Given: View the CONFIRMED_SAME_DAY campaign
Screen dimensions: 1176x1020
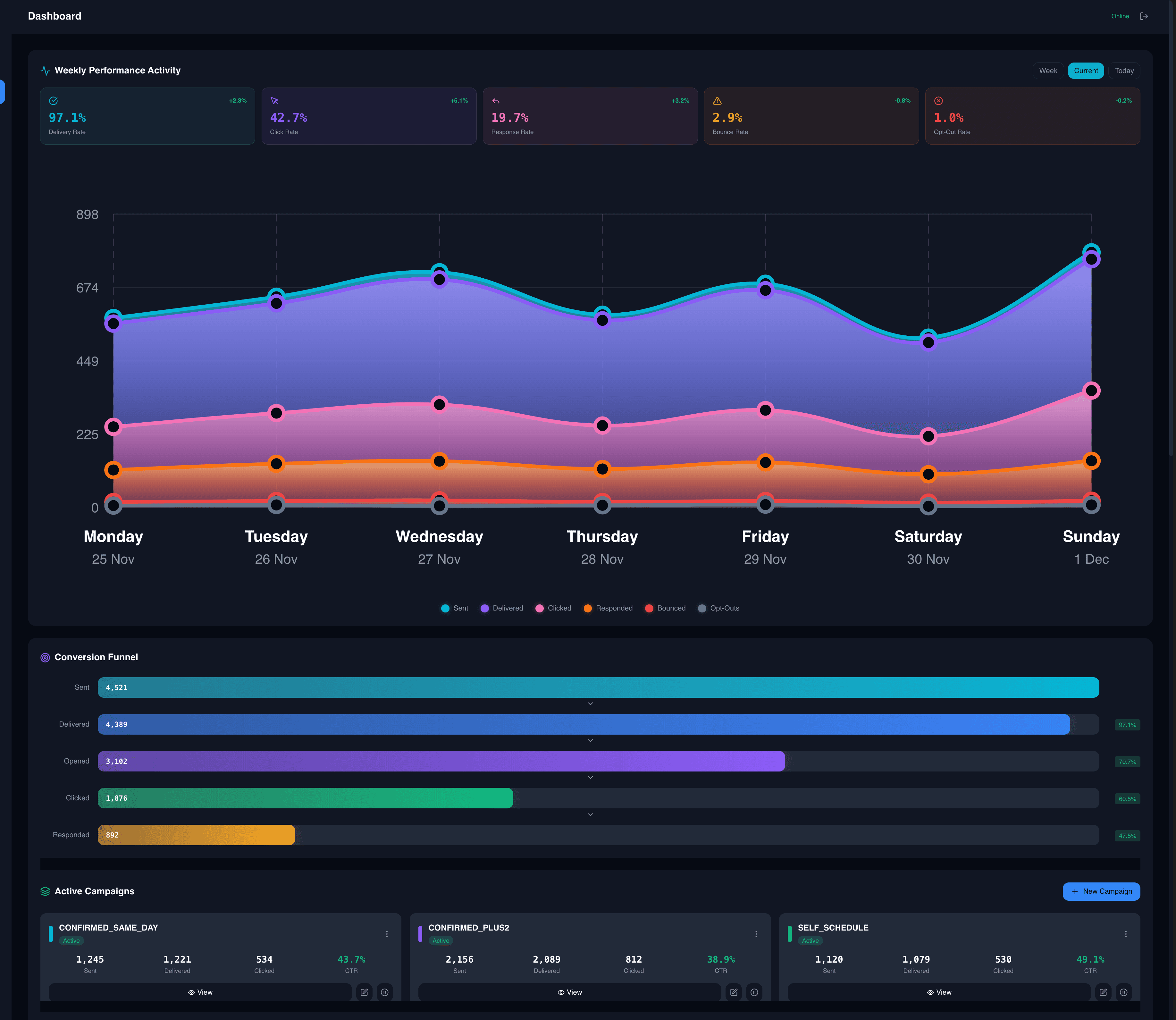Looking at the screenshot, I should [200, 992].
